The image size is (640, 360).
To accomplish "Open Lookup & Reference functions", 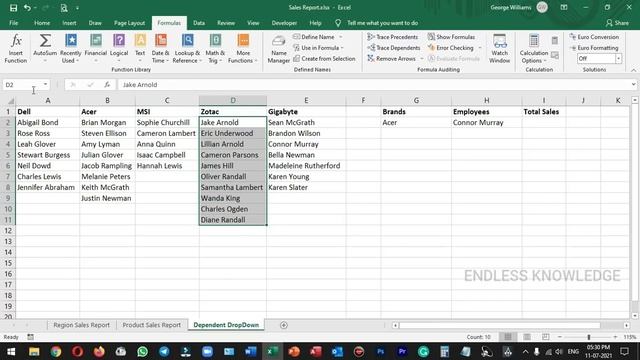I will (x=187, y=48).
